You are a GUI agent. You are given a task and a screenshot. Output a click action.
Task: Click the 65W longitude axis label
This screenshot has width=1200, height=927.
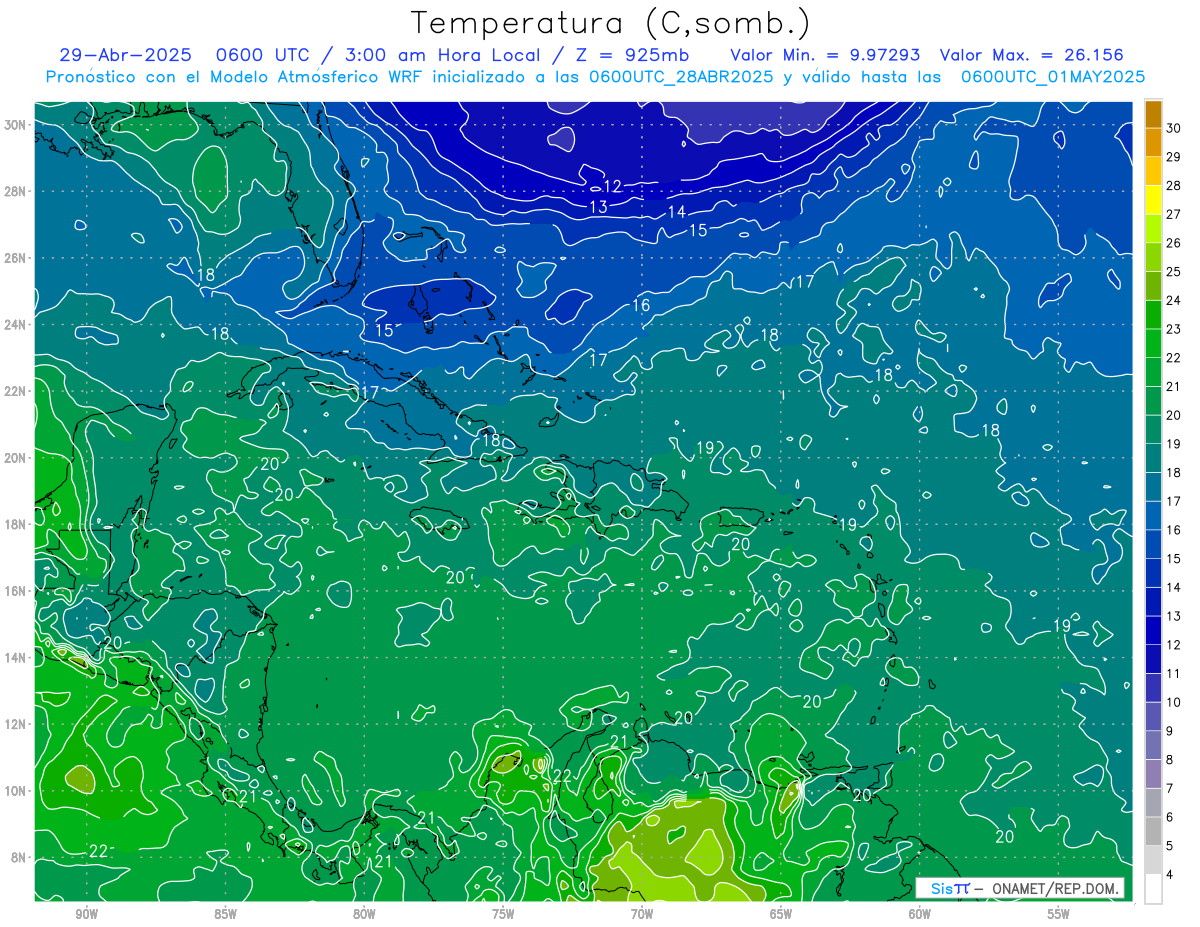781,914
